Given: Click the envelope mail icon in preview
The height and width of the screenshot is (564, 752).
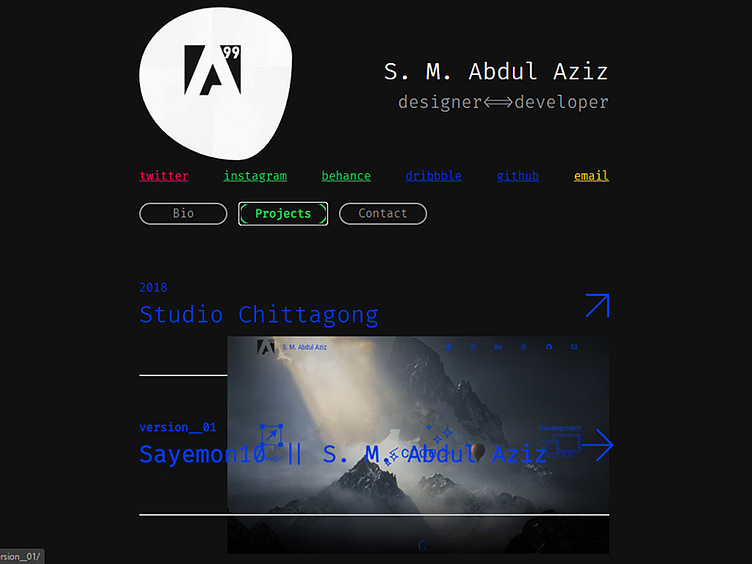Looking at the screenshot, I should point(574,347).
